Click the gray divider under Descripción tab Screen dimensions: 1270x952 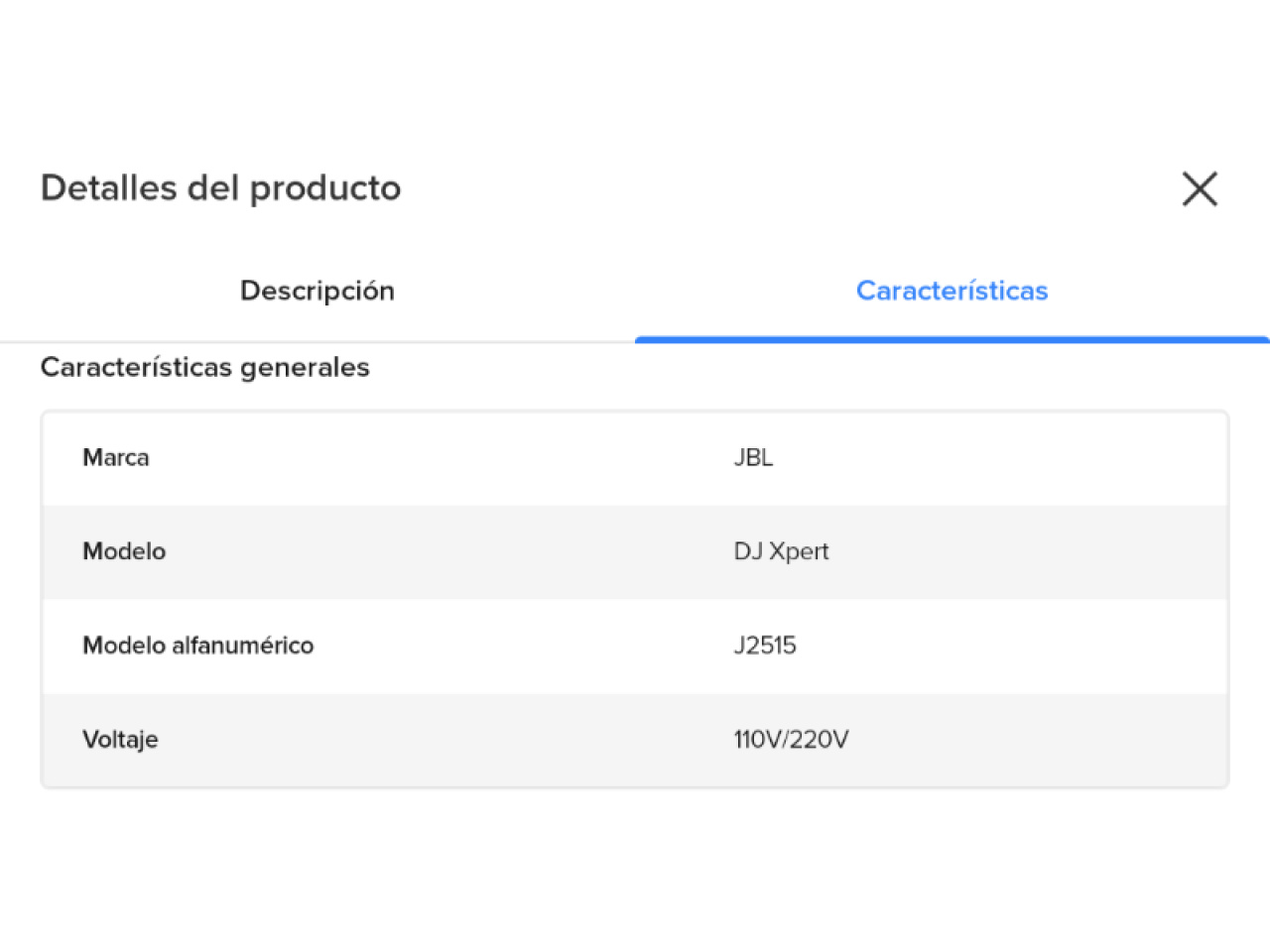317,342
